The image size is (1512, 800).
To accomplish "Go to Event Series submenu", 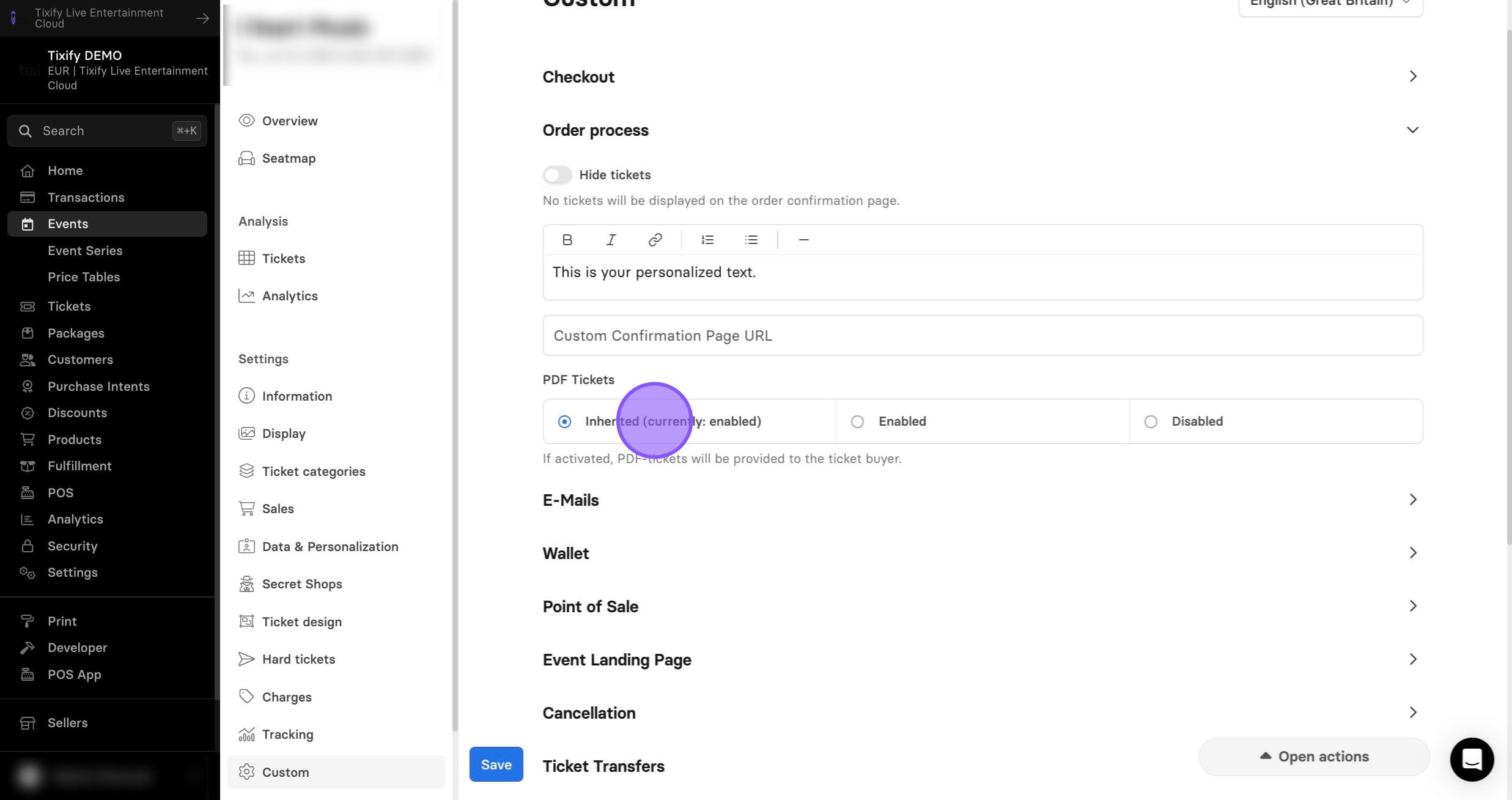I will [85, 250].
